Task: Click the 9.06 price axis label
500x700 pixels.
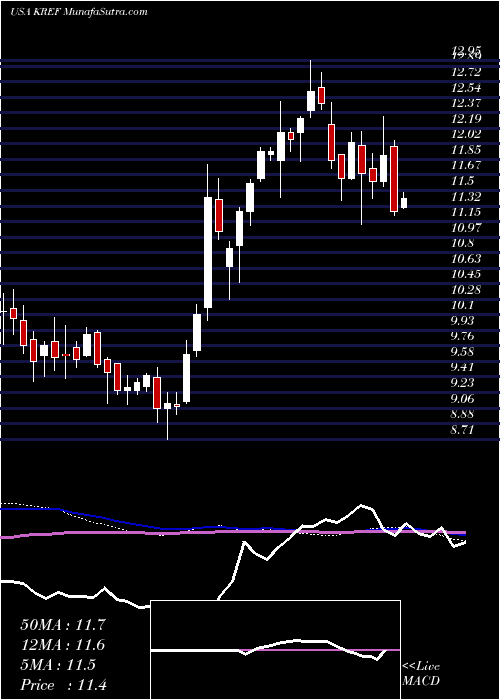Action: pyautogui.click(x=464, y=399)
